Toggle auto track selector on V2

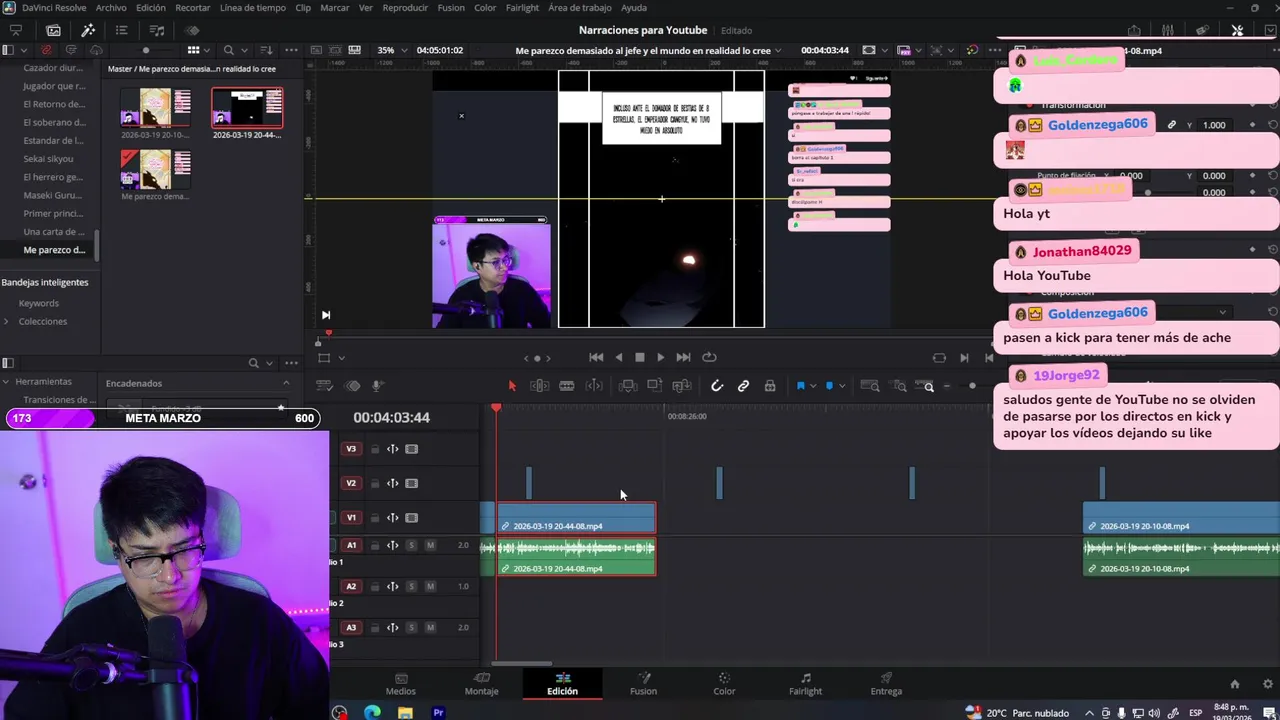393,483
